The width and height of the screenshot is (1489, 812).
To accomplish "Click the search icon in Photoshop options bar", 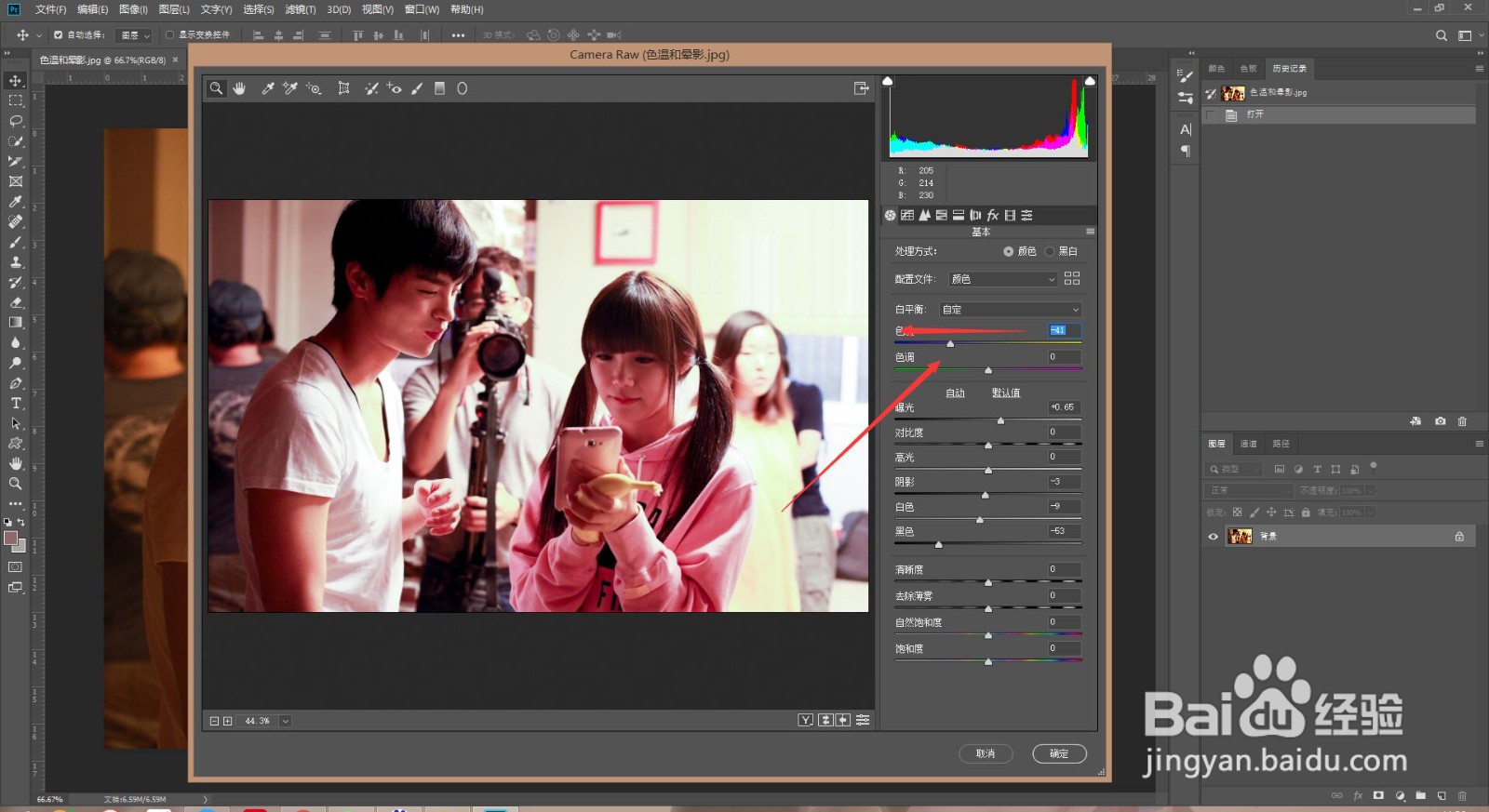I will pos(1442,35).
